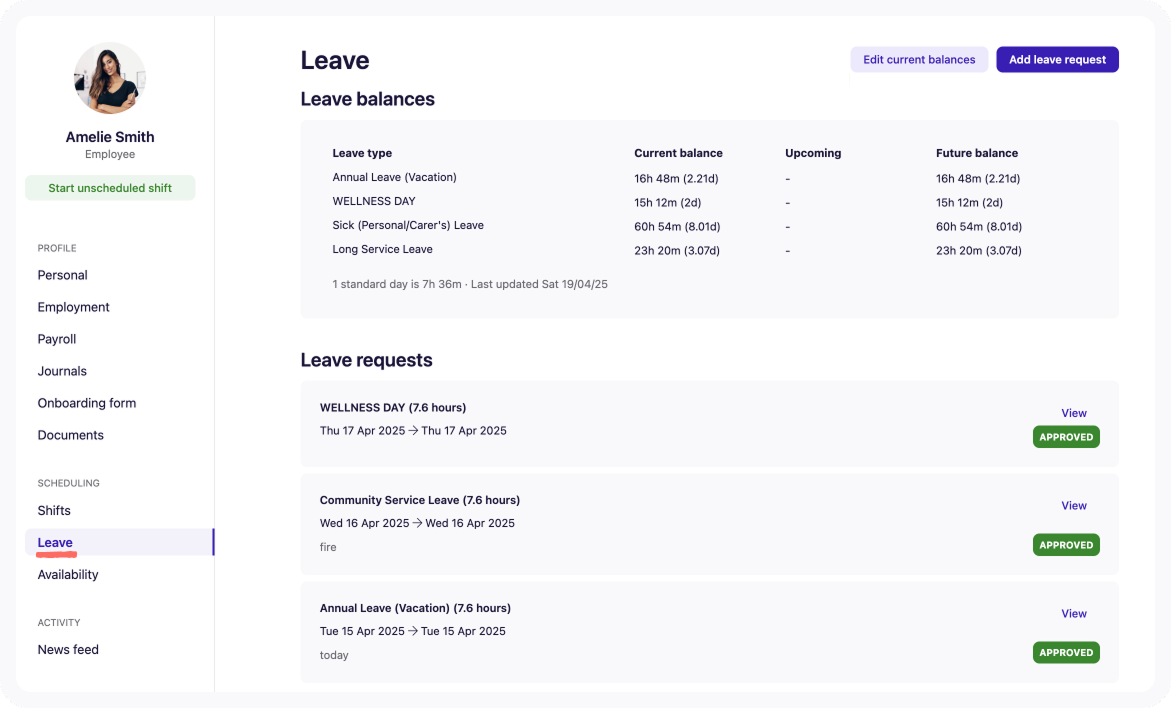
Task: View the Annual Leave (Vacation) request
Action: [1073, 614]
